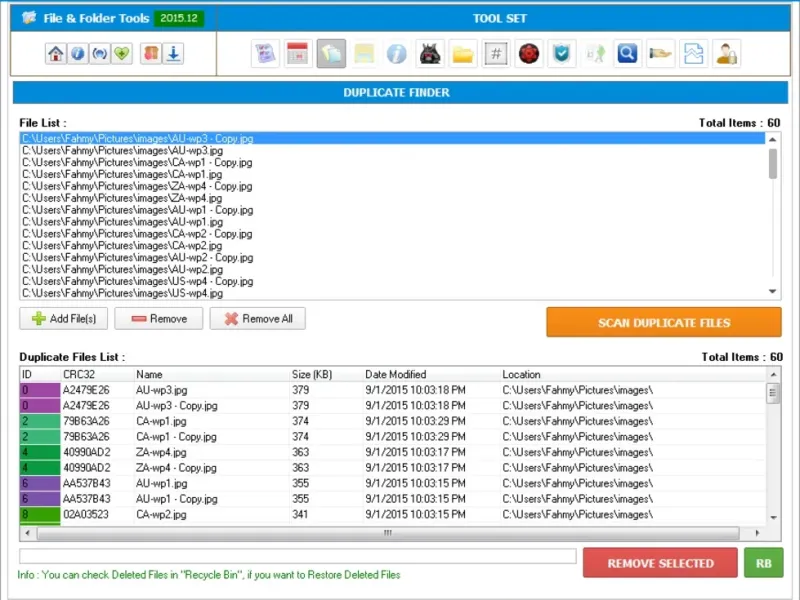Click the Home icon in the toolbar
Viewport: 800px width, 600px height.
coord(56,54)
